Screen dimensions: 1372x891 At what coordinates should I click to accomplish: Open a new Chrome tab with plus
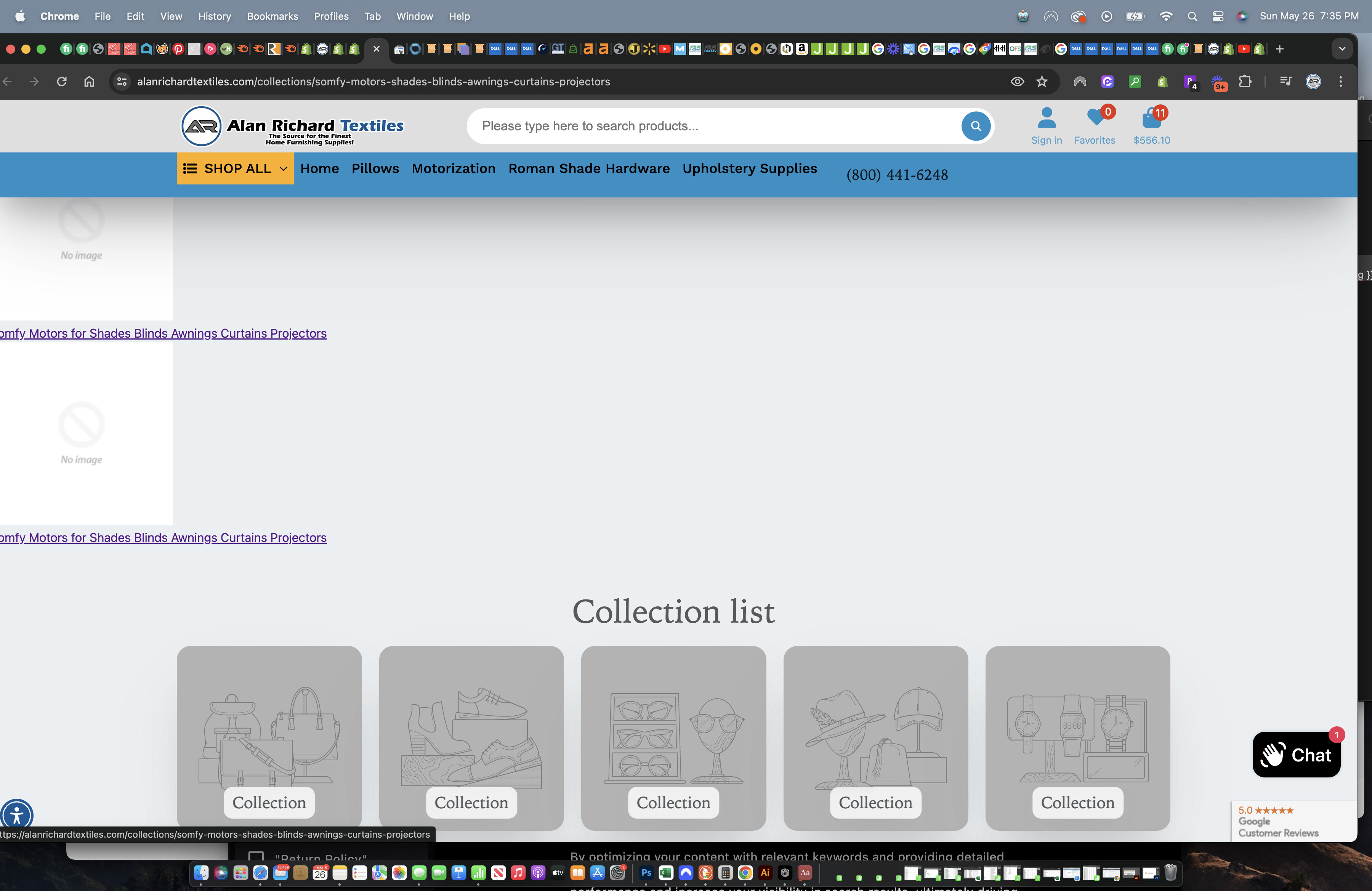(1280, 49)
